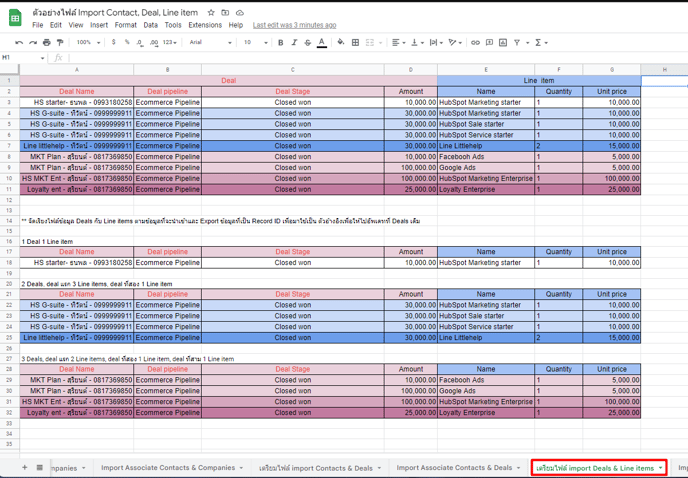Open Deals & Line items tab arrow
The image size is (688, 478).
[x=660, y=468]
